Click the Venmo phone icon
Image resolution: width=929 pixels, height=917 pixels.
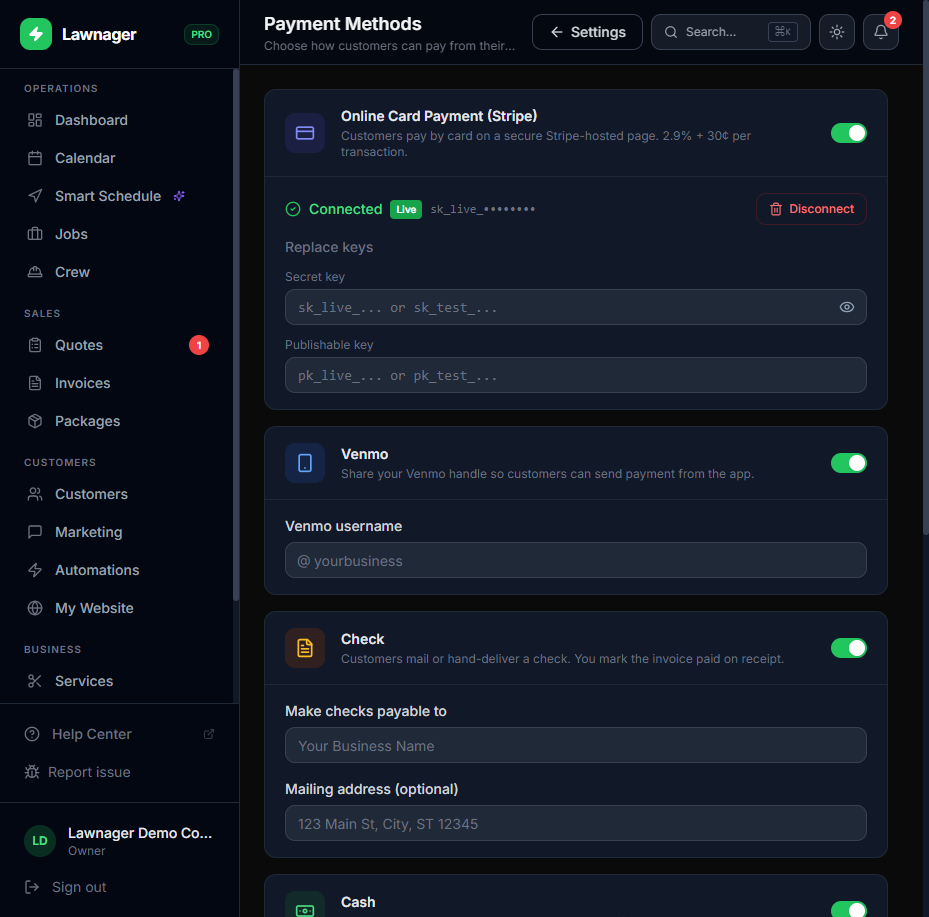coord(305,463)
